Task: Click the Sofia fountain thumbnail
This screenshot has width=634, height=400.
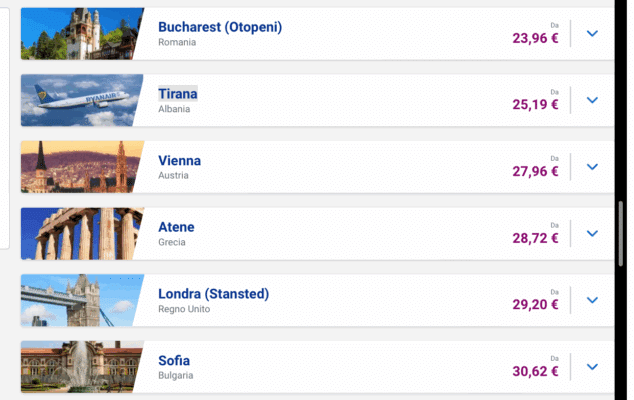Action: tap(78, 367)
